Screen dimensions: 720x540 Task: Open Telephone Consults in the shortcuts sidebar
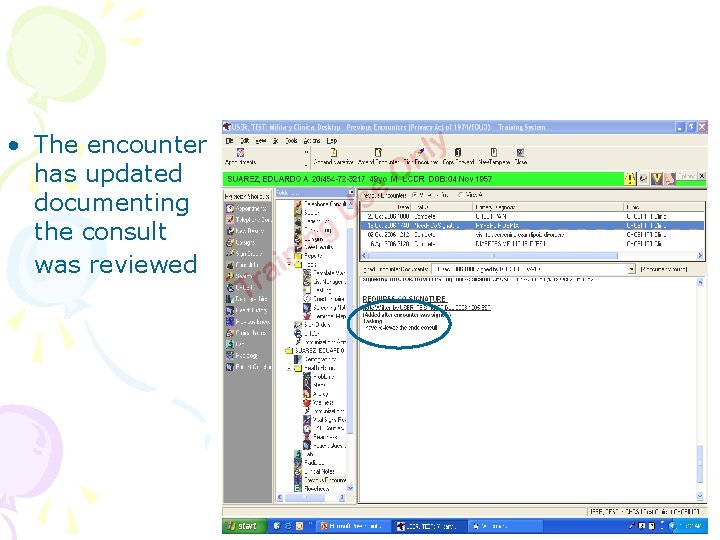tap(248, 220)
